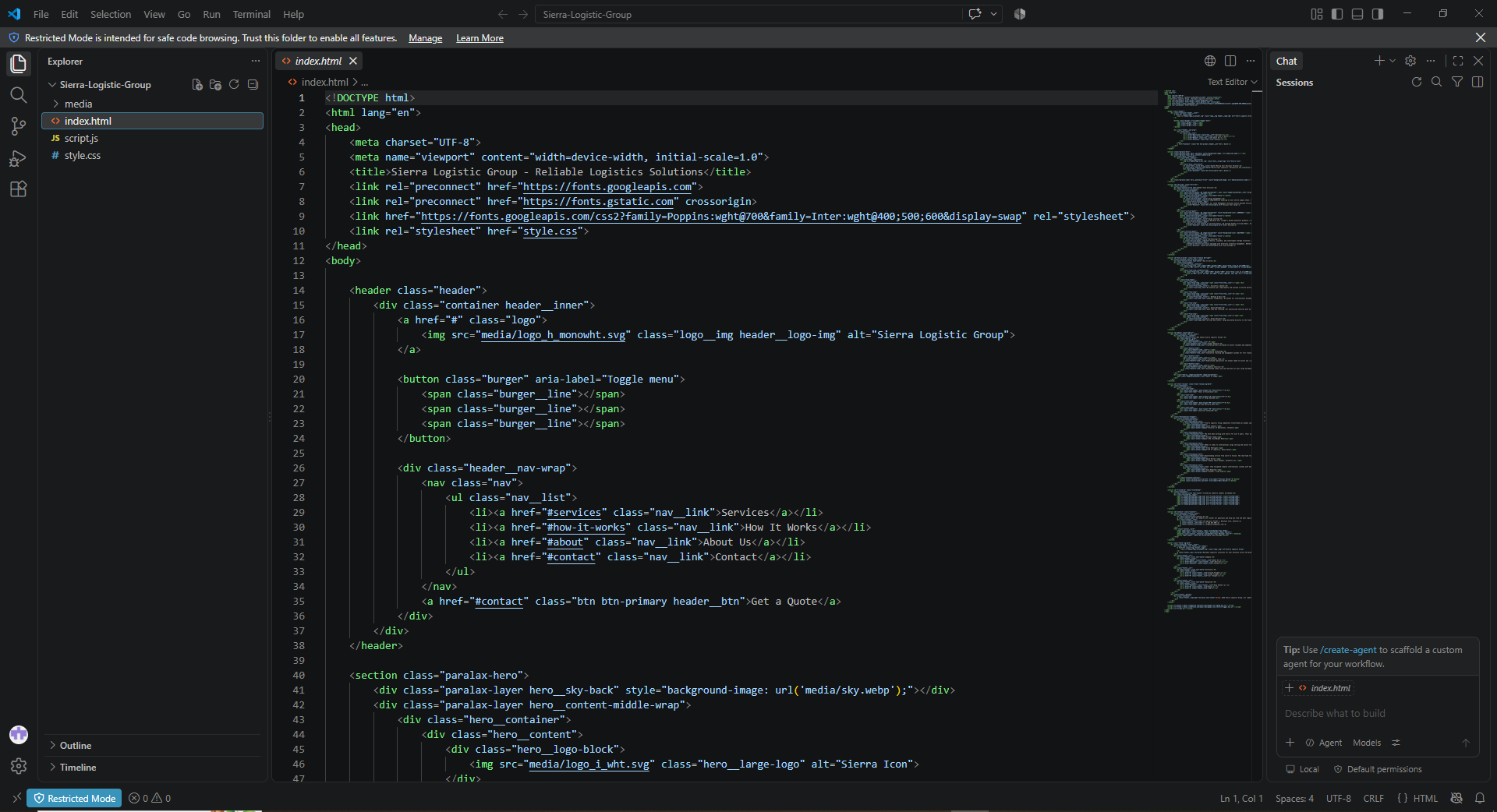
Task: Open the Run and Debug view
Action: [x=19, y=158]
